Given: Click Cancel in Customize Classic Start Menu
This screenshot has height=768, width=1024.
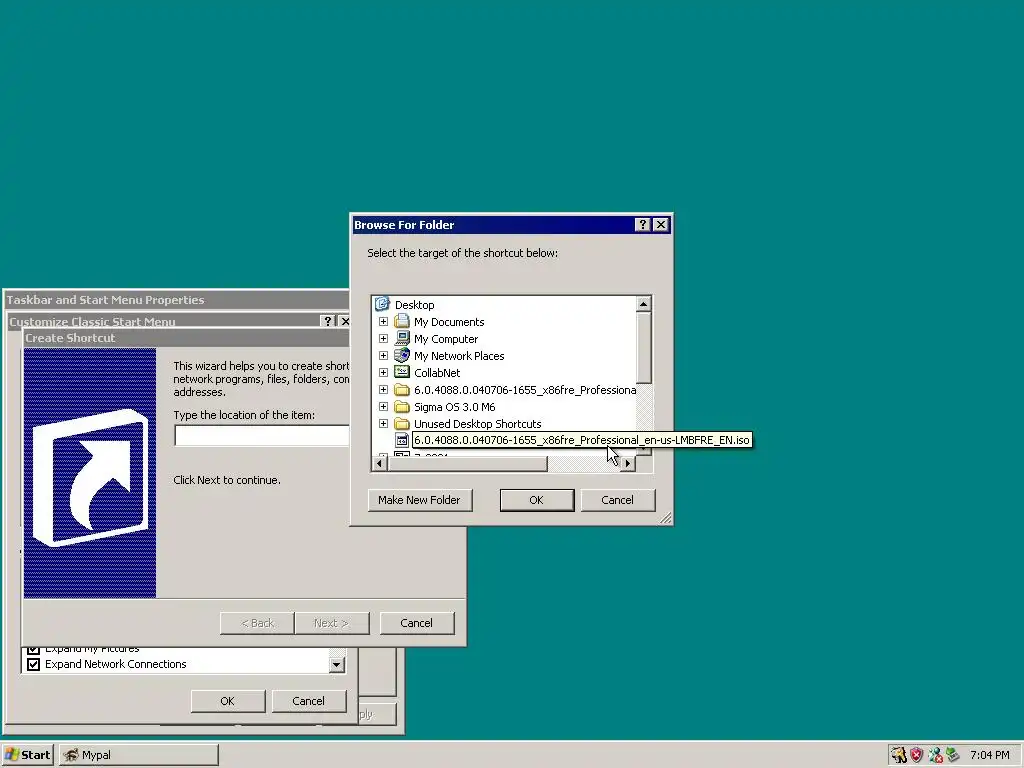Looking at the screenshot, I should pos(308,701).
